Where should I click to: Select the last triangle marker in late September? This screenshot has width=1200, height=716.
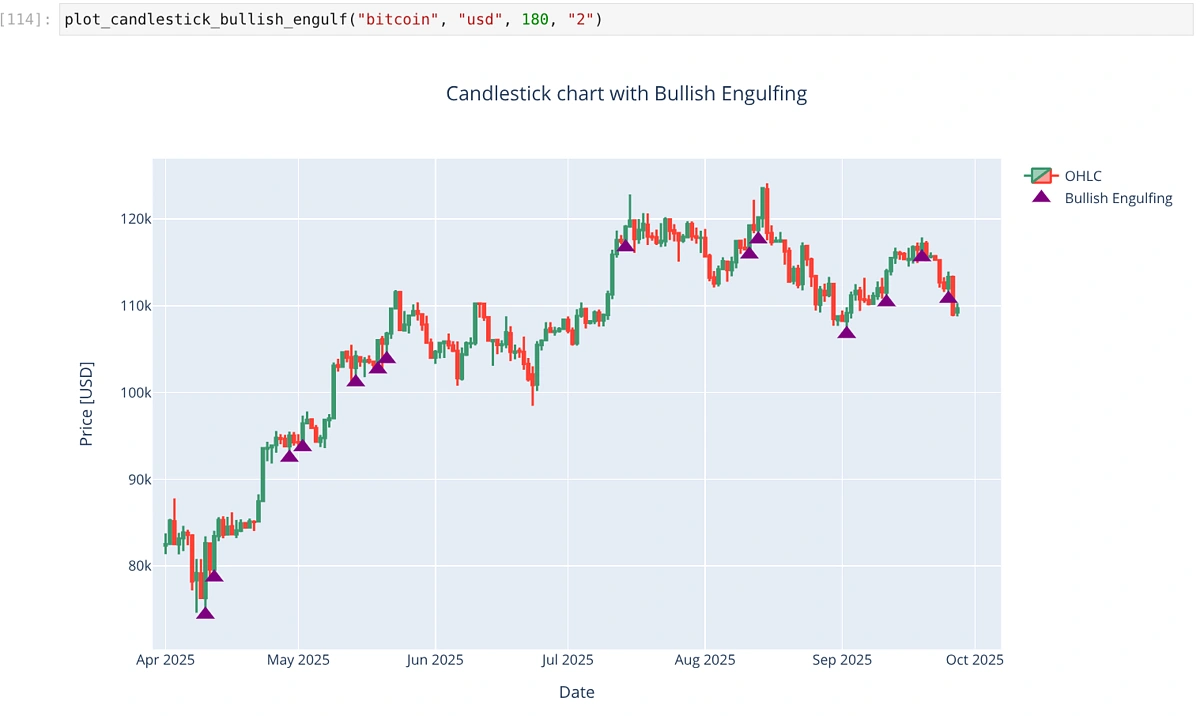tap(948, 296)
